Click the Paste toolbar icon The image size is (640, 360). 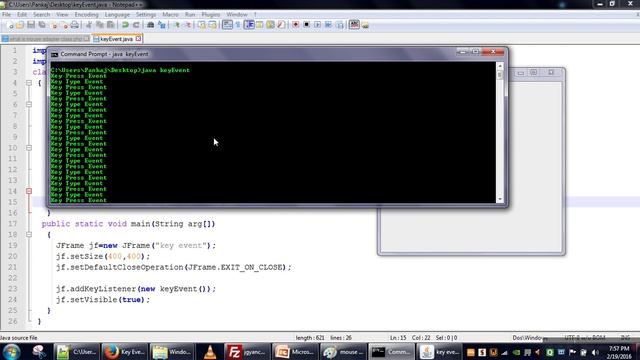tap(111, 25)
